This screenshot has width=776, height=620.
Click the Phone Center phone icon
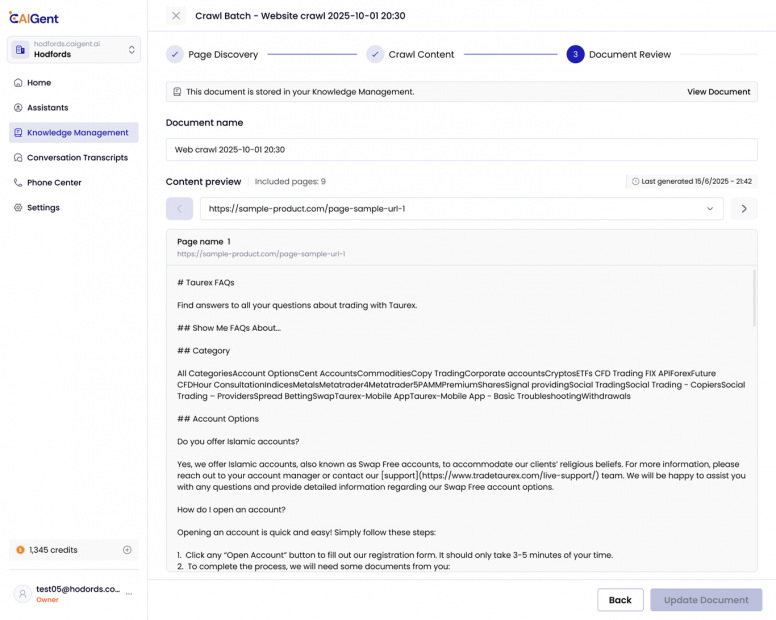coord(18,183)
